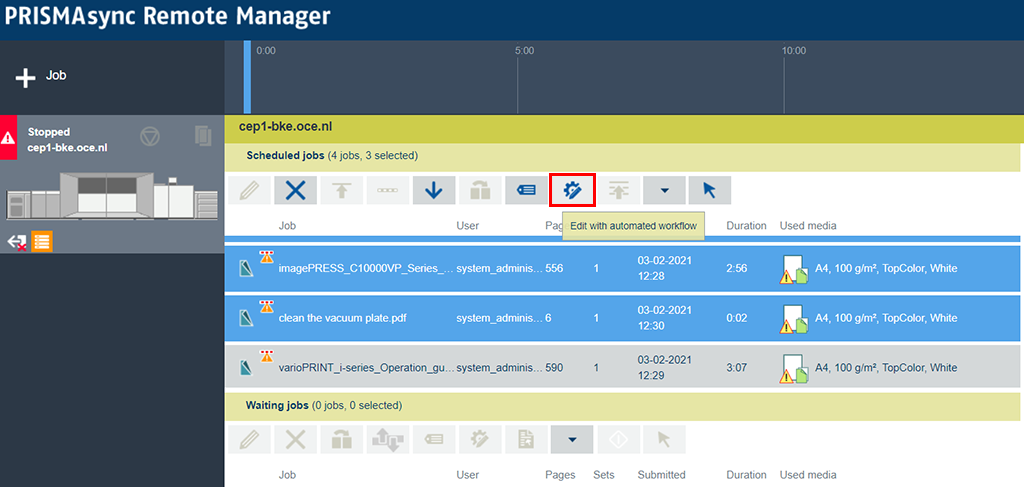Click the blue down arrow in Scheduled jobs toolbar
This screenshot has height=487, width=1024.
(434, 191)
